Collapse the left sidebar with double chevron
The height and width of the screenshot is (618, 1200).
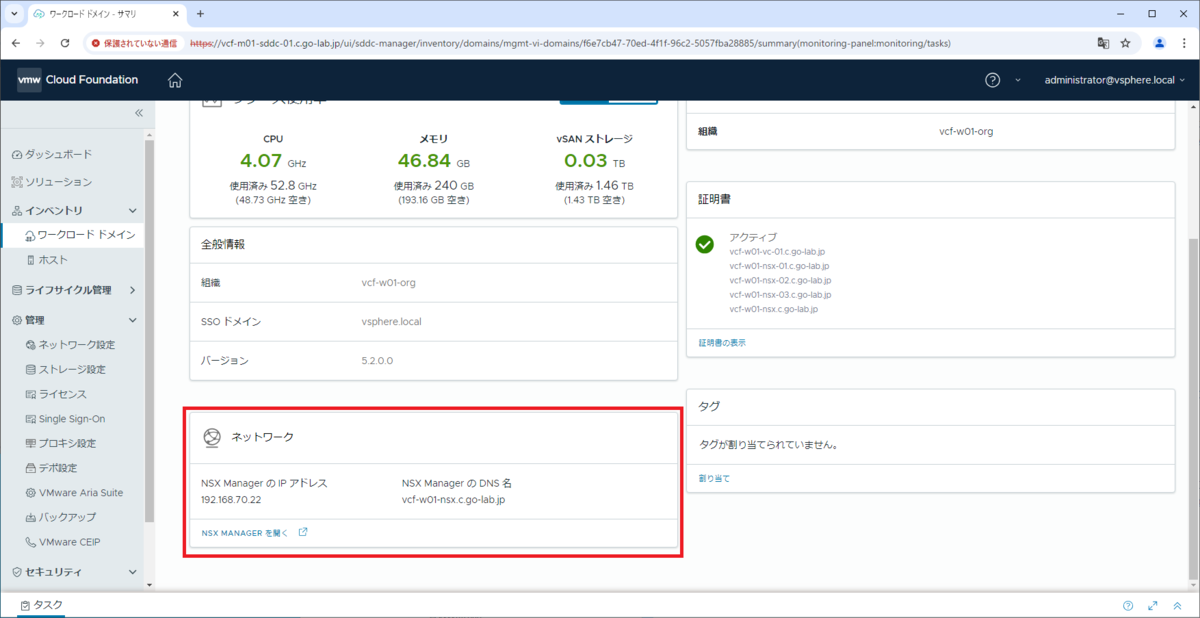pyautogui.click(x=139, y=113)
